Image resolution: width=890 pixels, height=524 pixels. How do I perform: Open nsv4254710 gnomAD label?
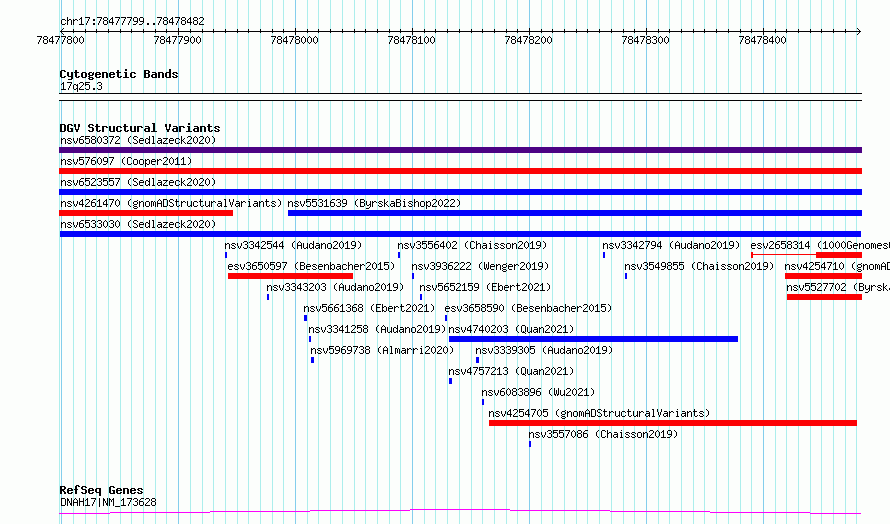pyautogui.click(x=837, y=266)
